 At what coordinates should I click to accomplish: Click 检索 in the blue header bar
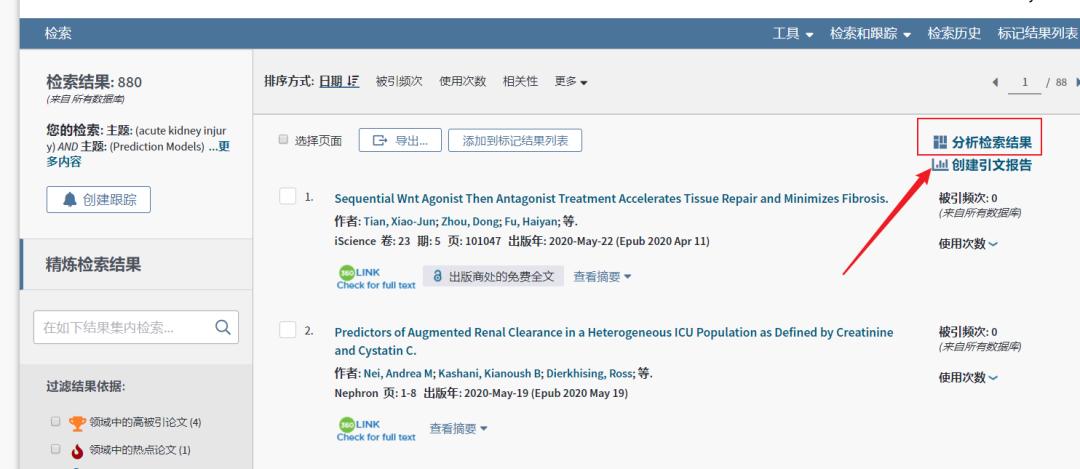[58, 33]
